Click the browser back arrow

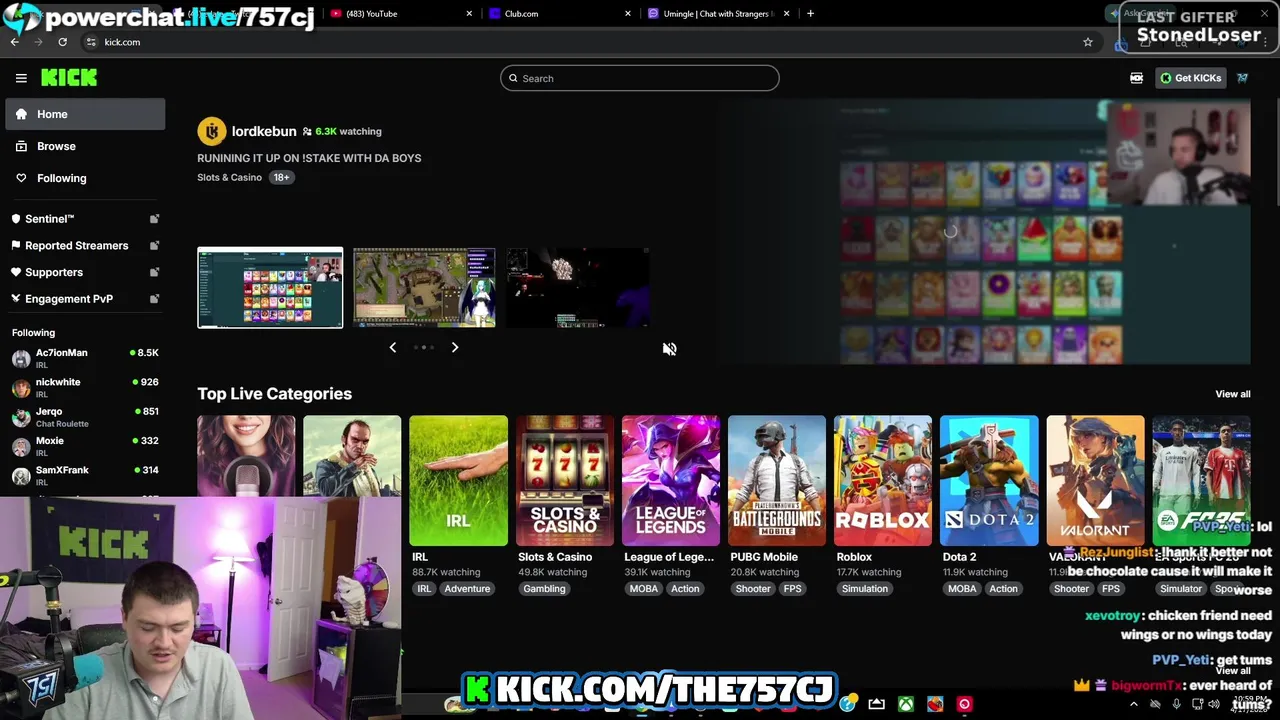[x=15, y=42]
